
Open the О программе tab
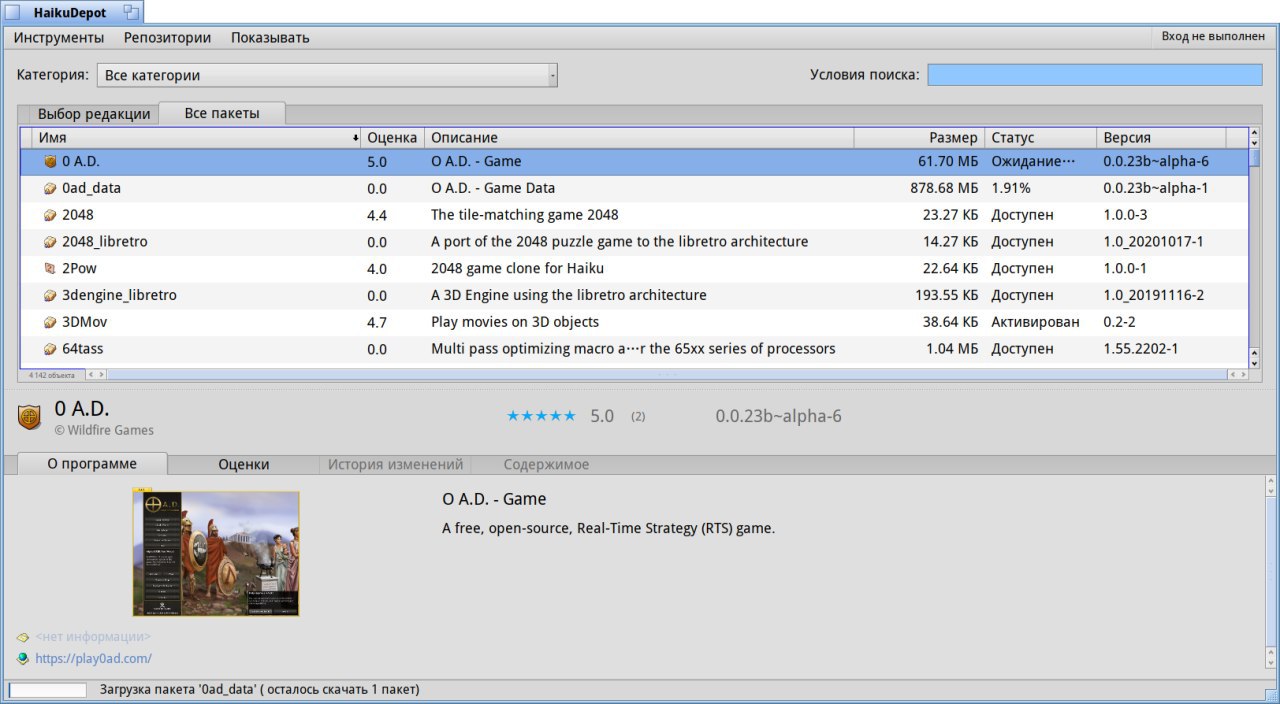pyautogui.click(x=92, y=464)
